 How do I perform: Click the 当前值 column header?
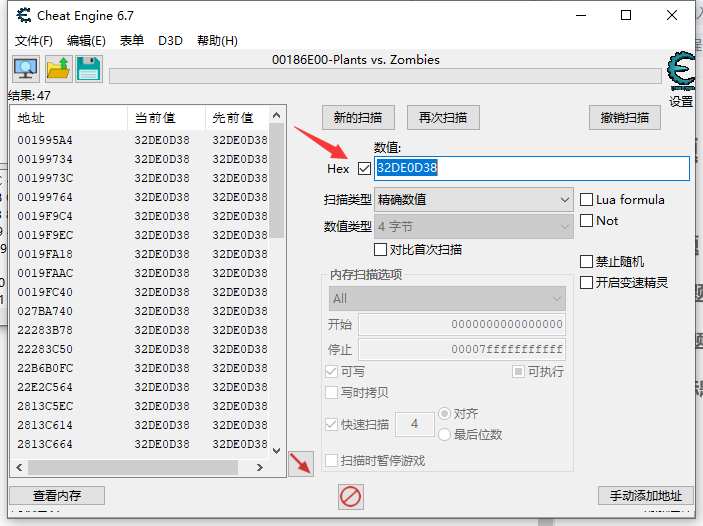coord(167,118)
